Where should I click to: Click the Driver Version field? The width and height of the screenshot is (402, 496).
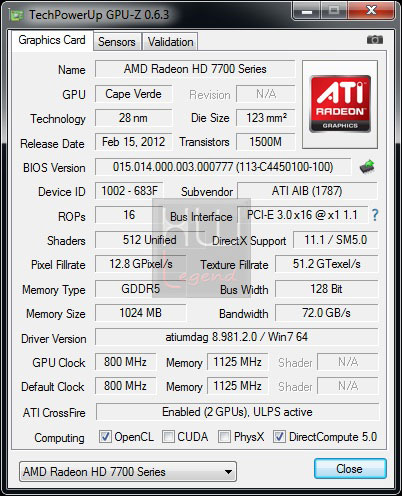237,337
